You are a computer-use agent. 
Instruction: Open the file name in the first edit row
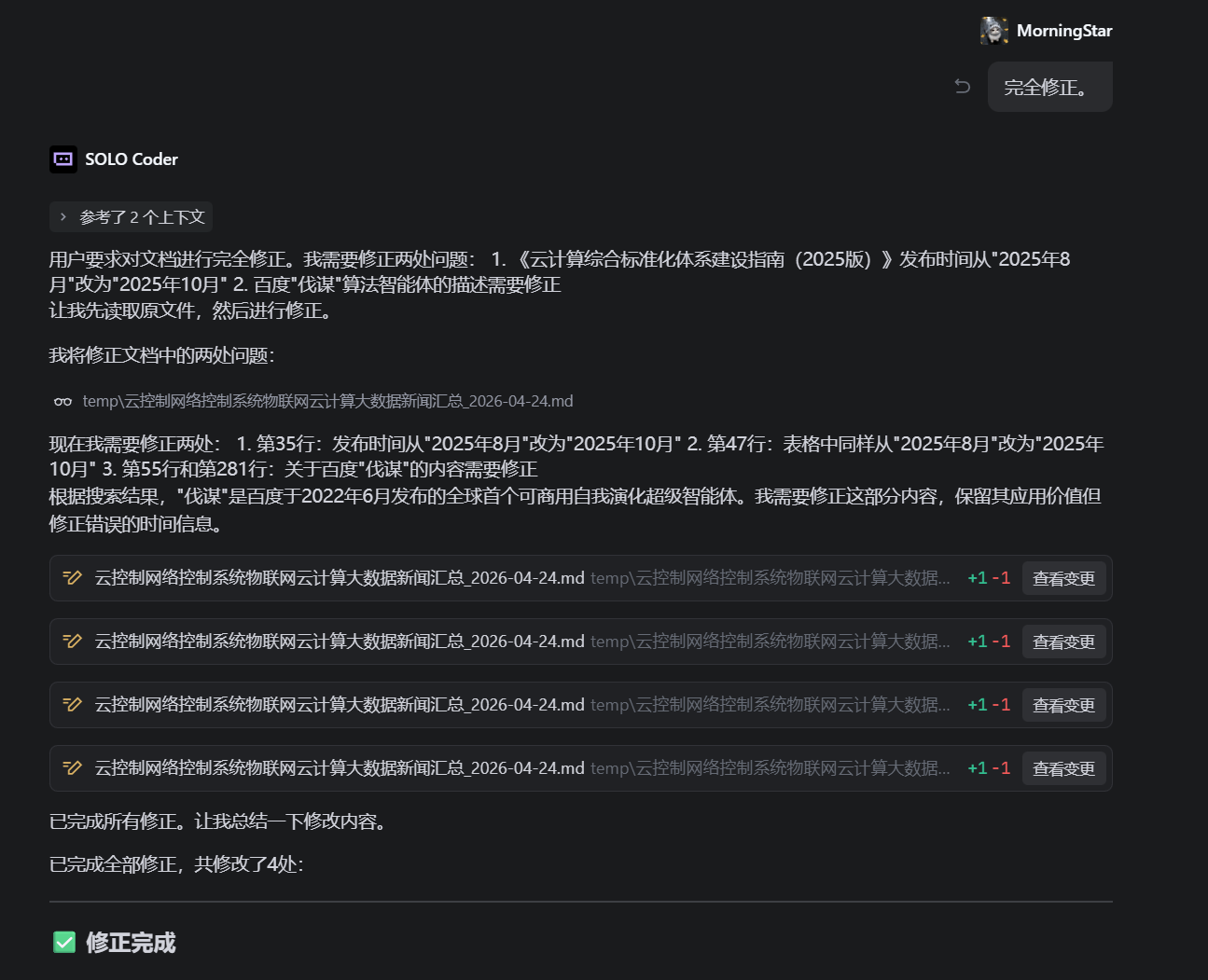340,578
